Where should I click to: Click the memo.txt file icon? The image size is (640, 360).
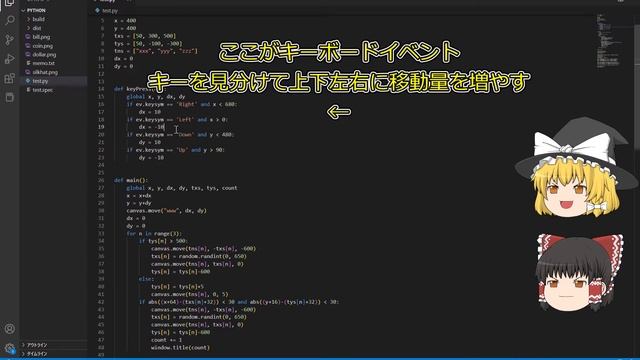[28, 63]
